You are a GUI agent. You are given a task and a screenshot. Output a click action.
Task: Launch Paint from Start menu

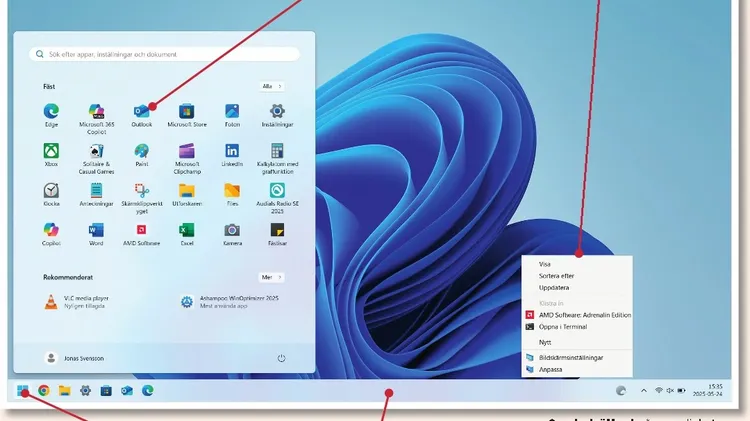click(142, 155)
